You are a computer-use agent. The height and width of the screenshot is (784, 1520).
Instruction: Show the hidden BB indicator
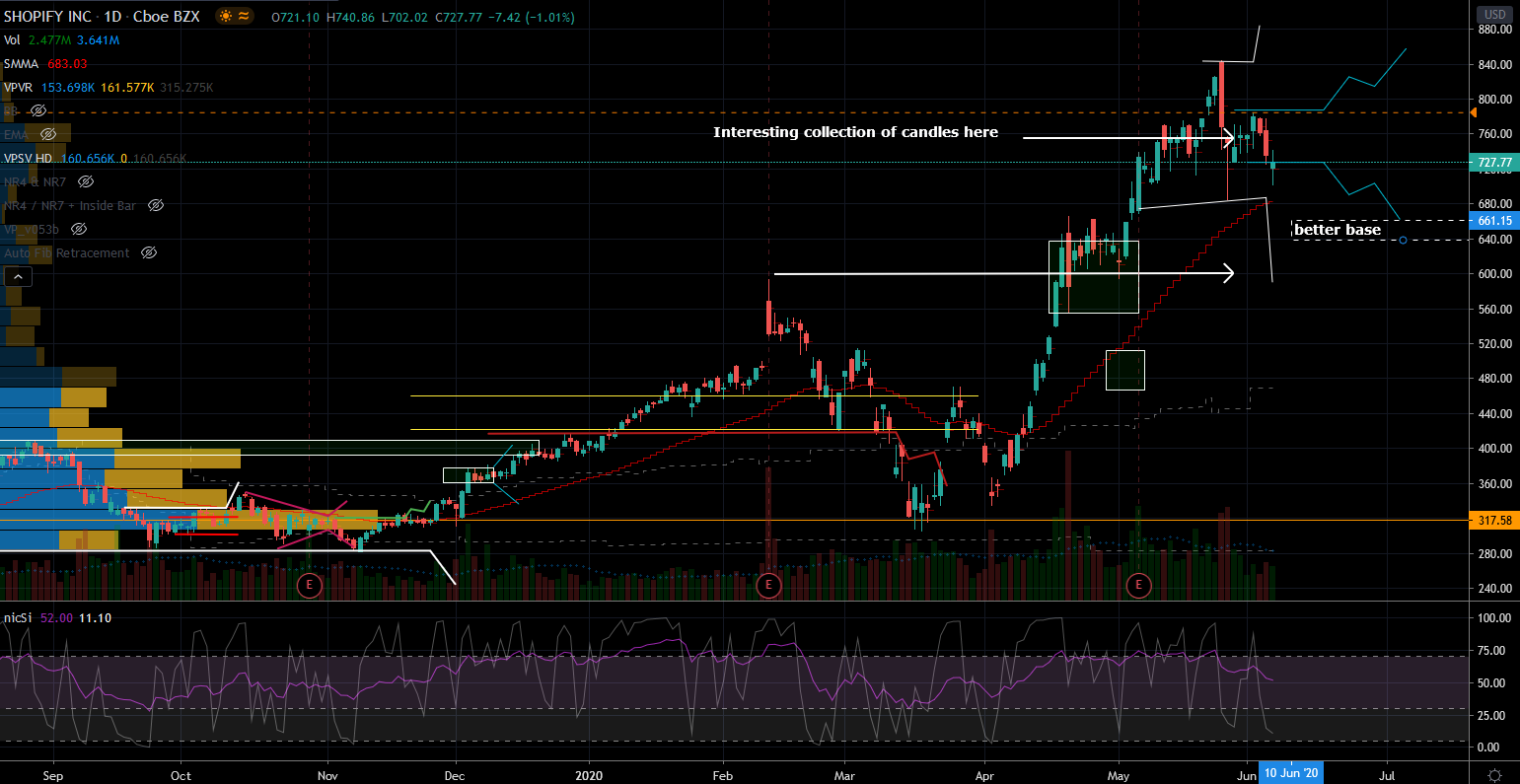(37, 110)
